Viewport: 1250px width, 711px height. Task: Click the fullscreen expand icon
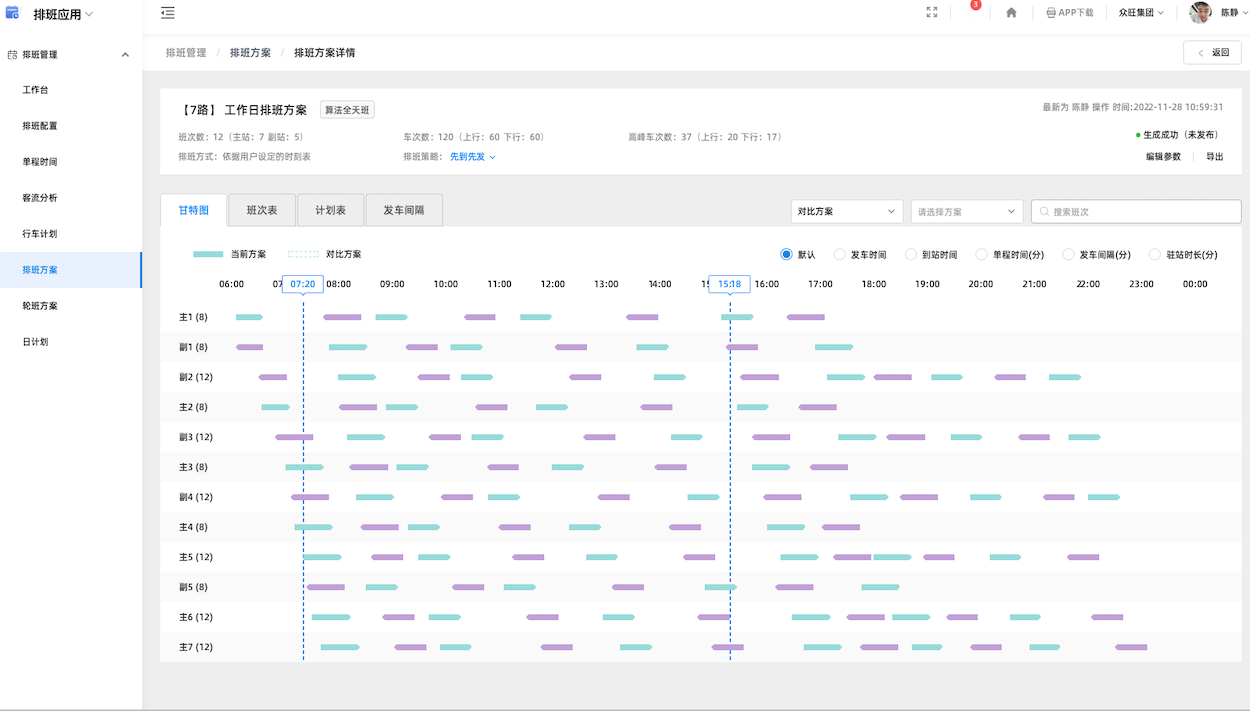tap(932, 13)
